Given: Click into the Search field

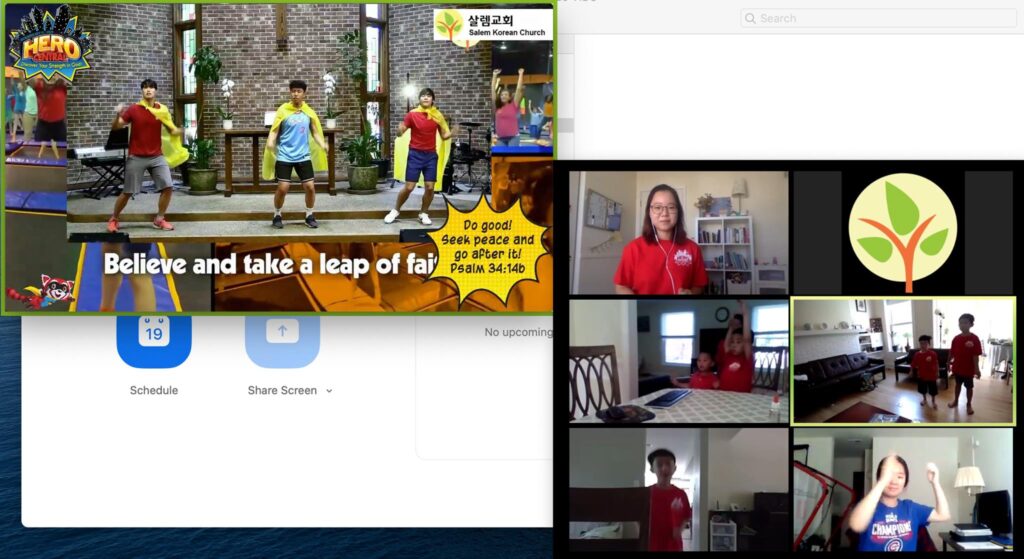Looking at the screenshot, I should tap(879, 18).
